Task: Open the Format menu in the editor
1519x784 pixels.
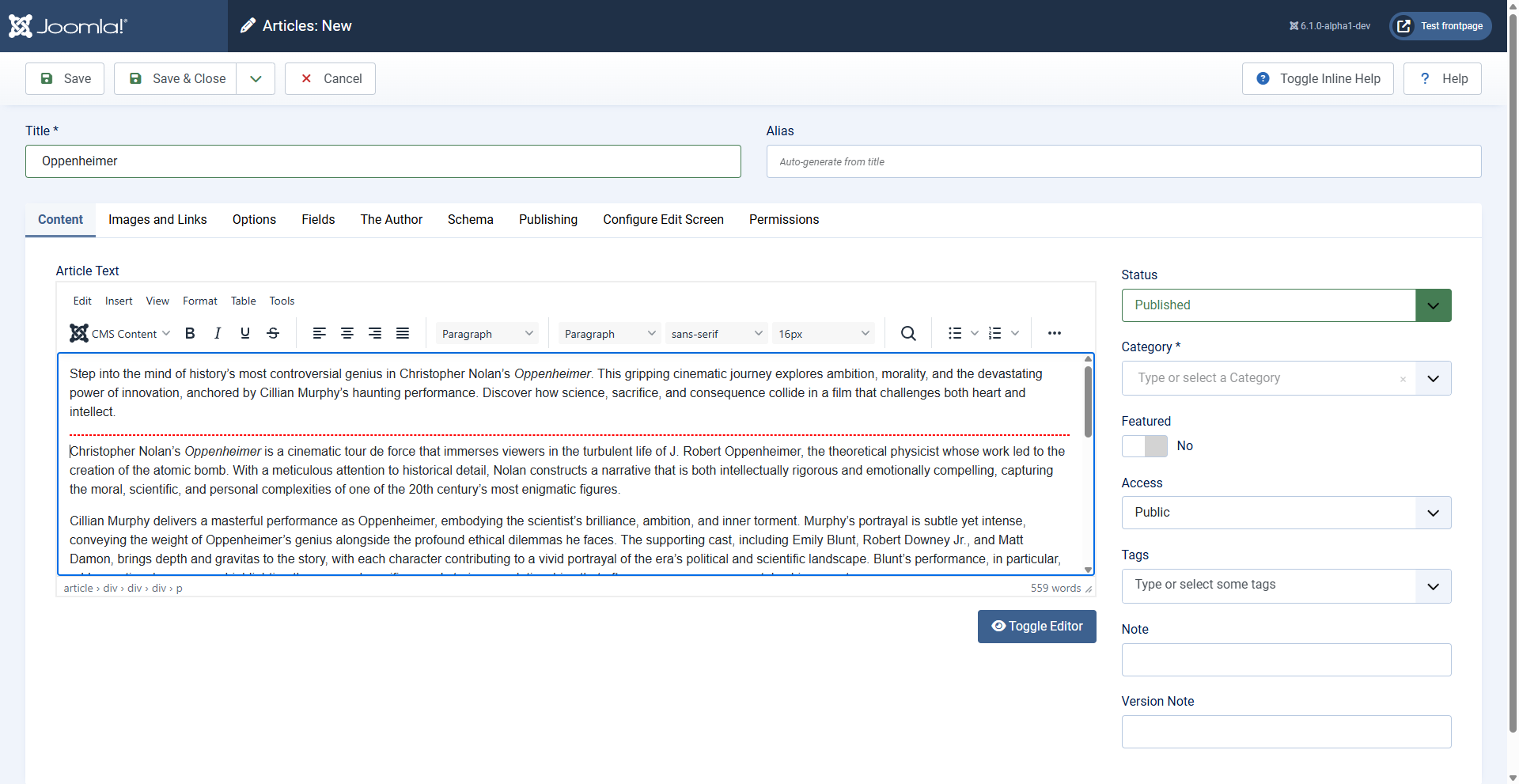Action: tap(199, 301)
